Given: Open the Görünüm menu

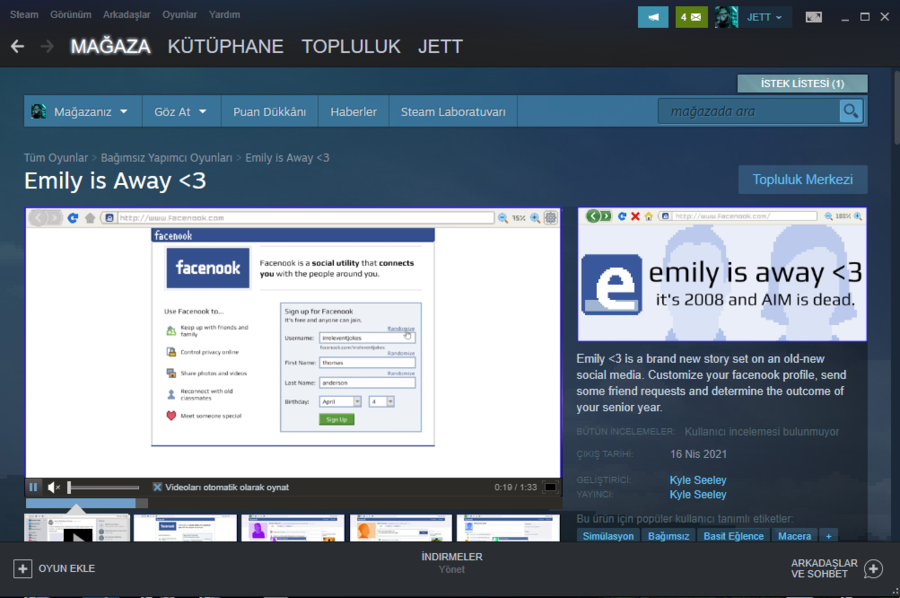Looking at the screenshot, I should (x=71, y=14).
